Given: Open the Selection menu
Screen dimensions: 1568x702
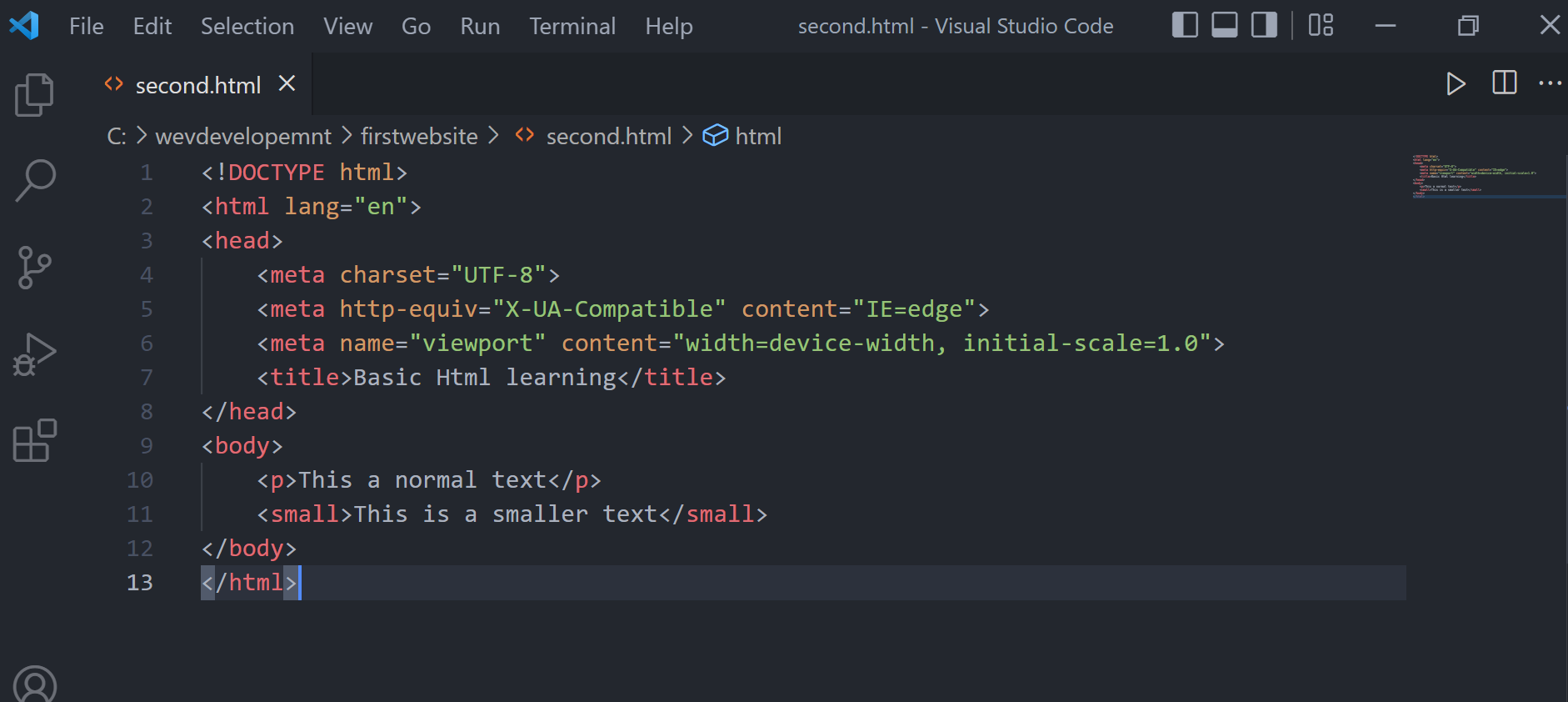Looking at the screenshot, I should tap(247, 26).
